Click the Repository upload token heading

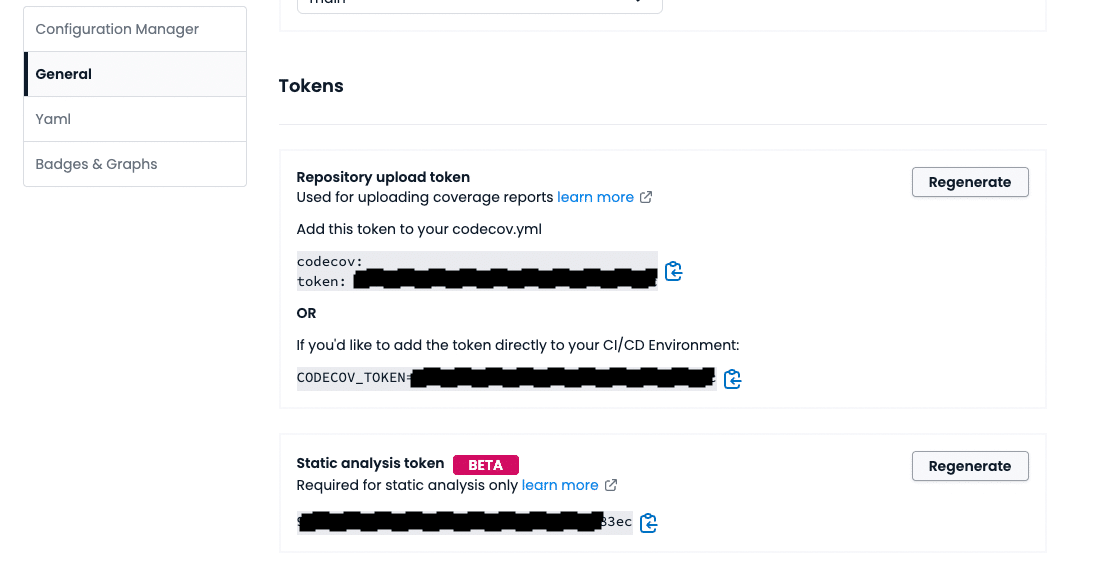[x=383, y=177]
